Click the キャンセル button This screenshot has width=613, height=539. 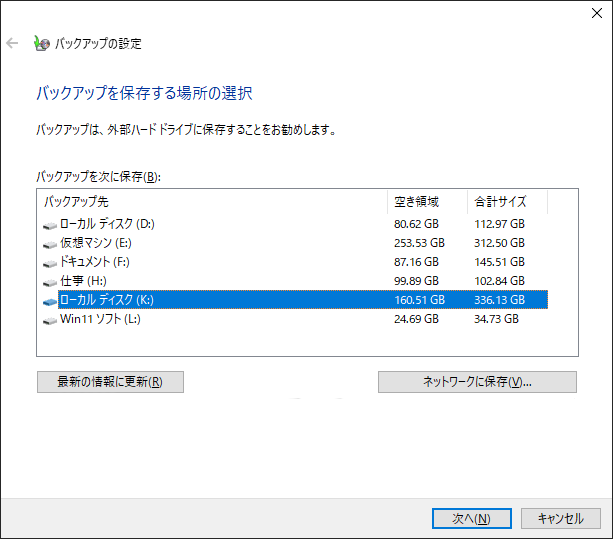point(561,519)
